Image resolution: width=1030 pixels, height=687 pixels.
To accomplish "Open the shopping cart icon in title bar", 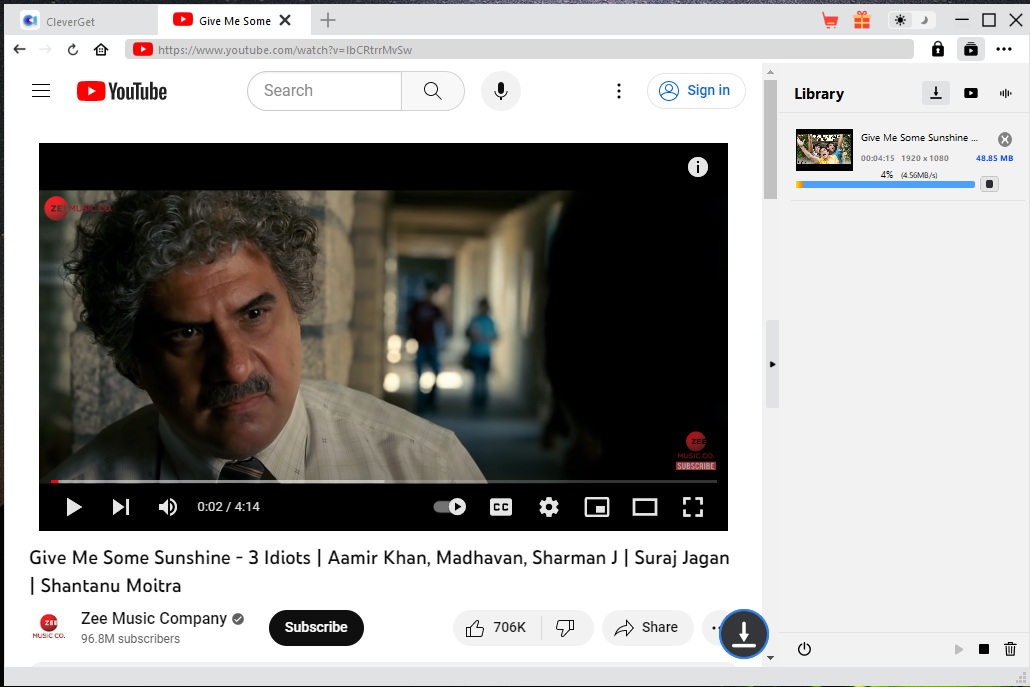I will [x=829, y=20].
